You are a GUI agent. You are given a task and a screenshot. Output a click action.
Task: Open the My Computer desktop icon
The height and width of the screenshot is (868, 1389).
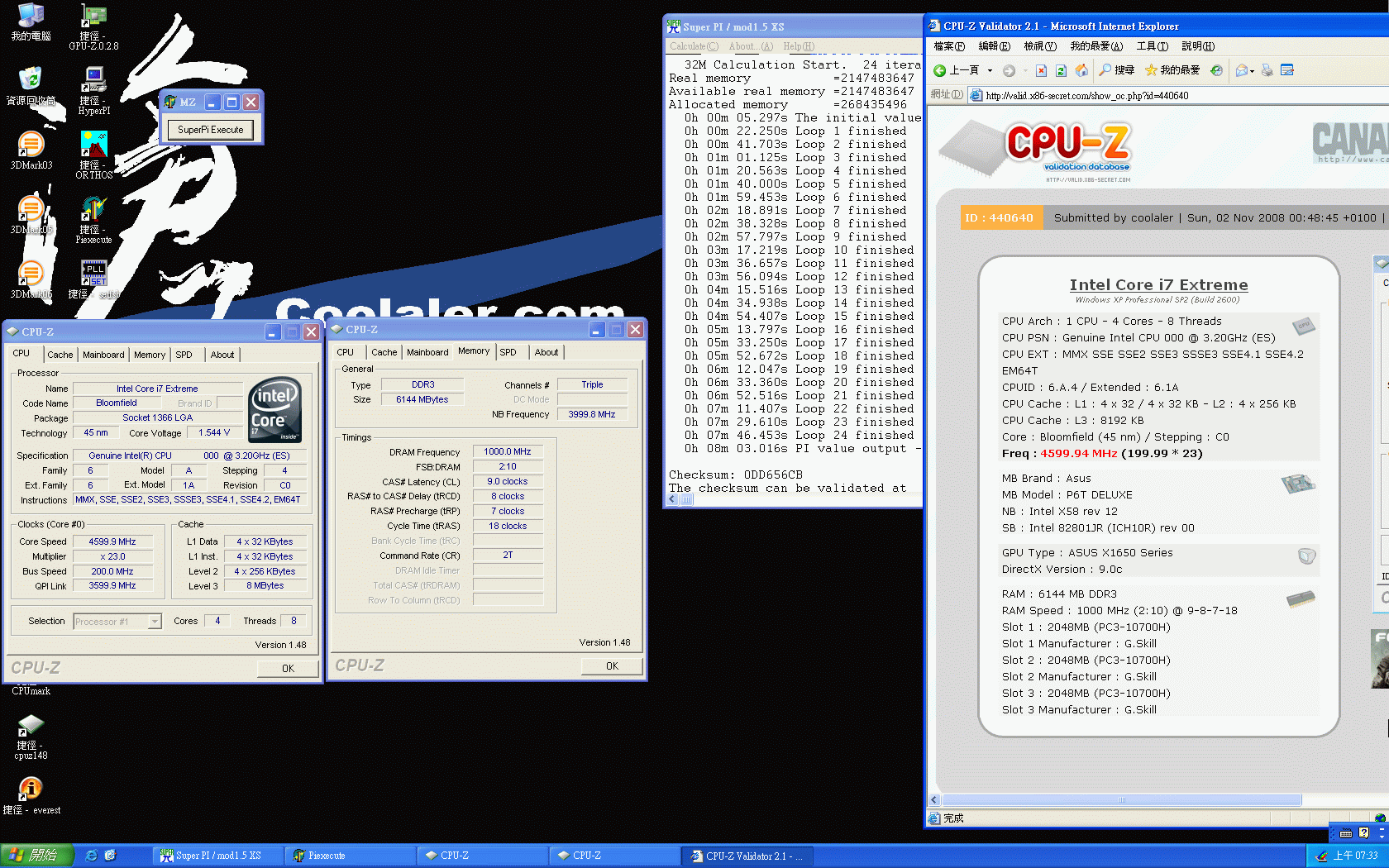(x=31, y=22)
